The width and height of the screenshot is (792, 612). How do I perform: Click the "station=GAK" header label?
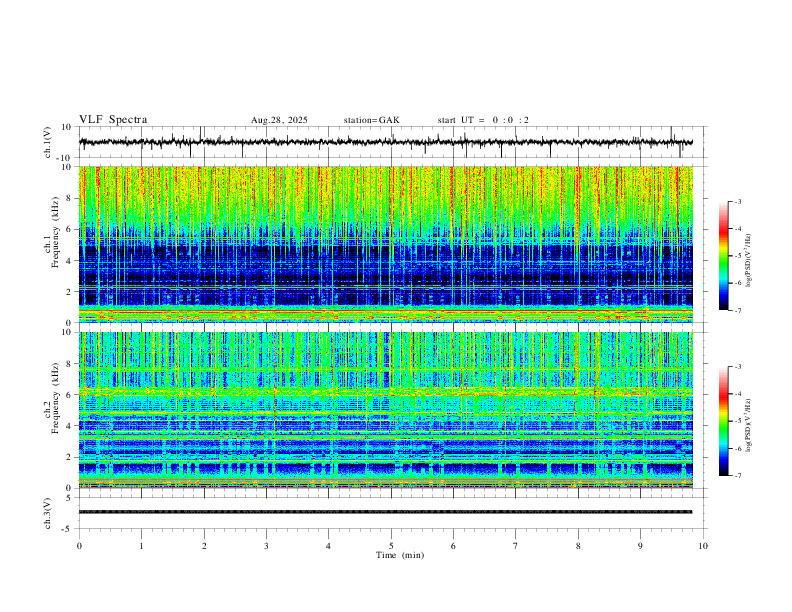point(371,120)
